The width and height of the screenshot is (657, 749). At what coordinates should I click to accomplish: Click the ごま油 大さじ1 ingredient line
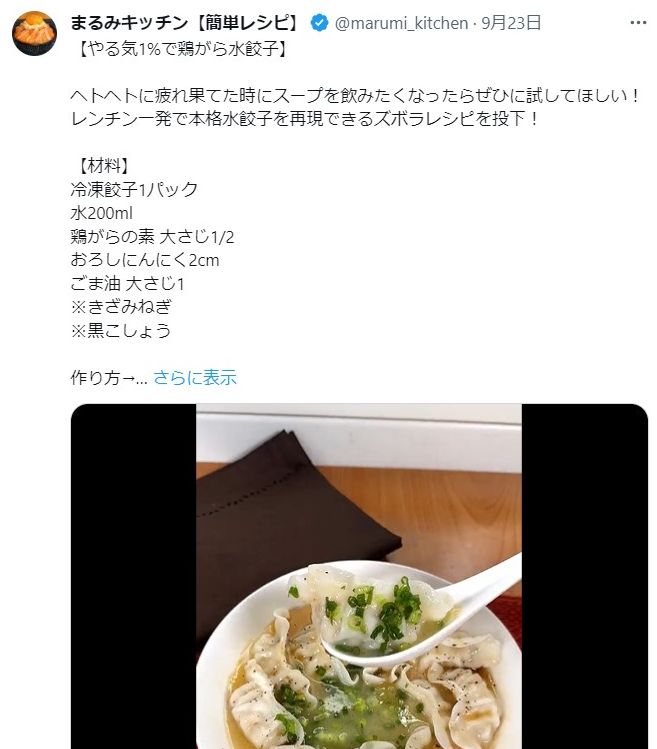[x=127, y=284]
